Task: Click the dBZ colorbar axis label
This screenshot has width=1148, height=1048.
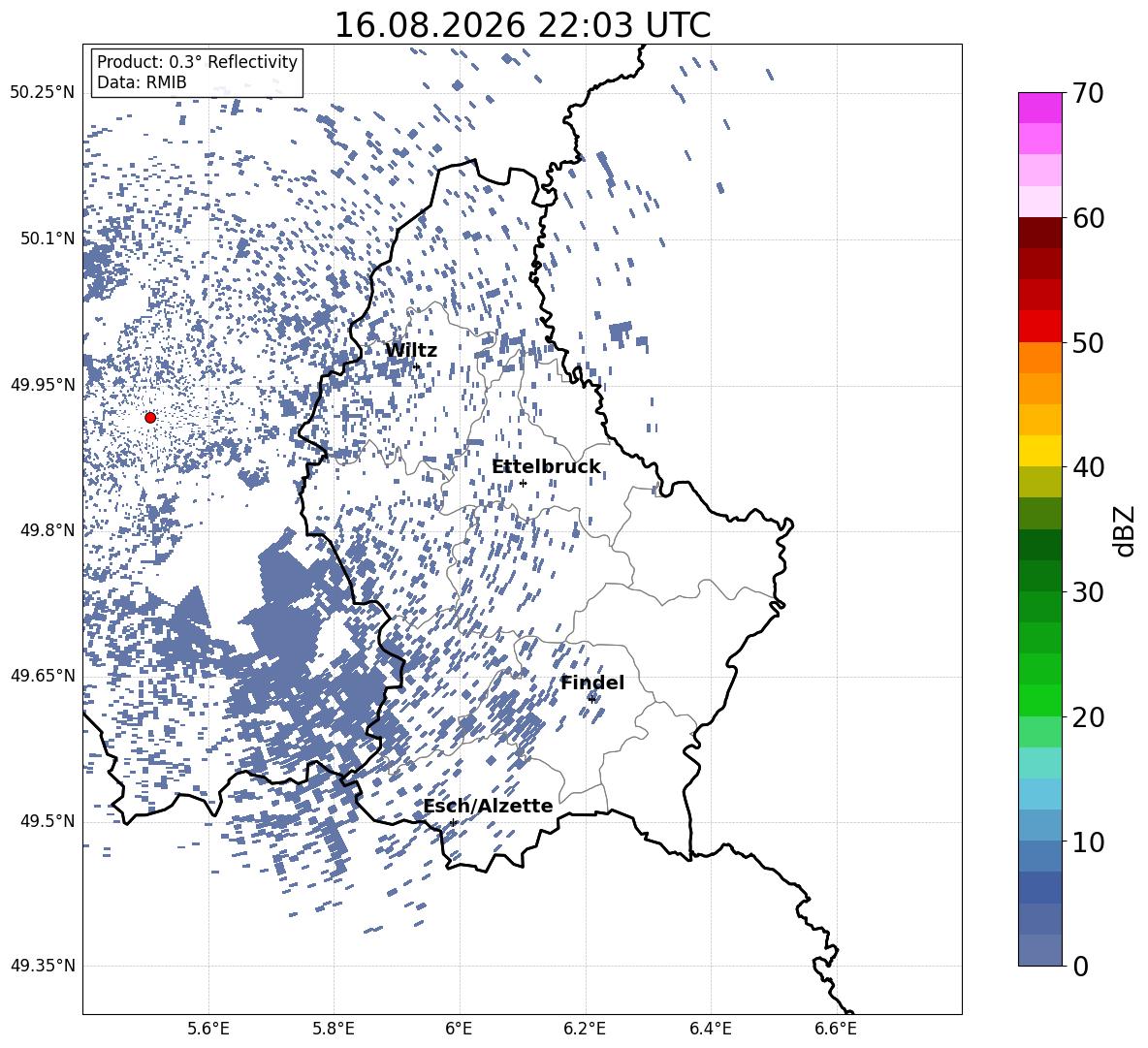Action: click(1125, 530)
